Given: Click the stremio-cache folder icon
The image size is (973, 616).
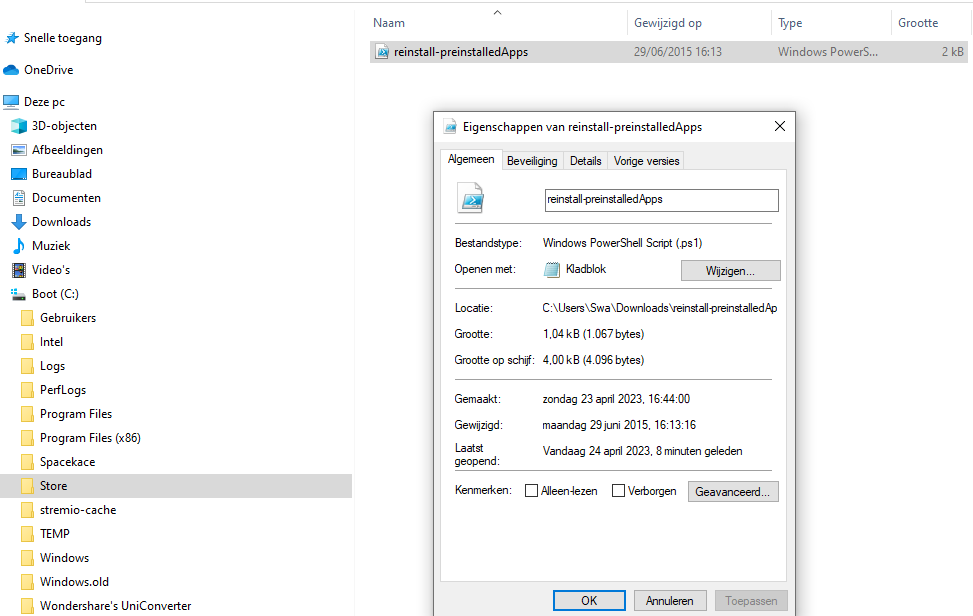Looking at the screenshot, I should [27, 510].
